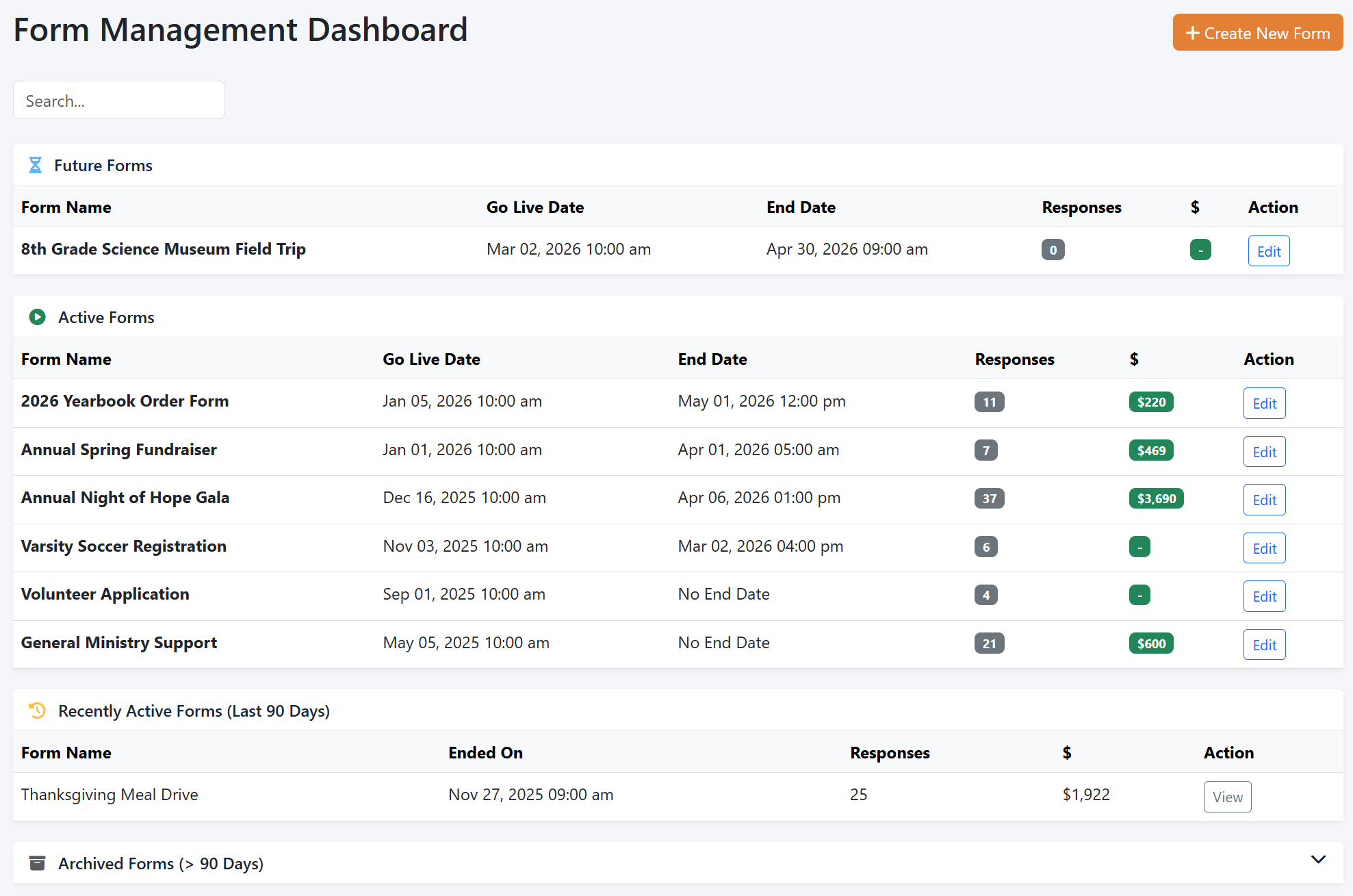The height and width of the screenshot is (896, 1353).
Task: Click the history clock icon for Recently Active Forms
Action: (38, 711)
